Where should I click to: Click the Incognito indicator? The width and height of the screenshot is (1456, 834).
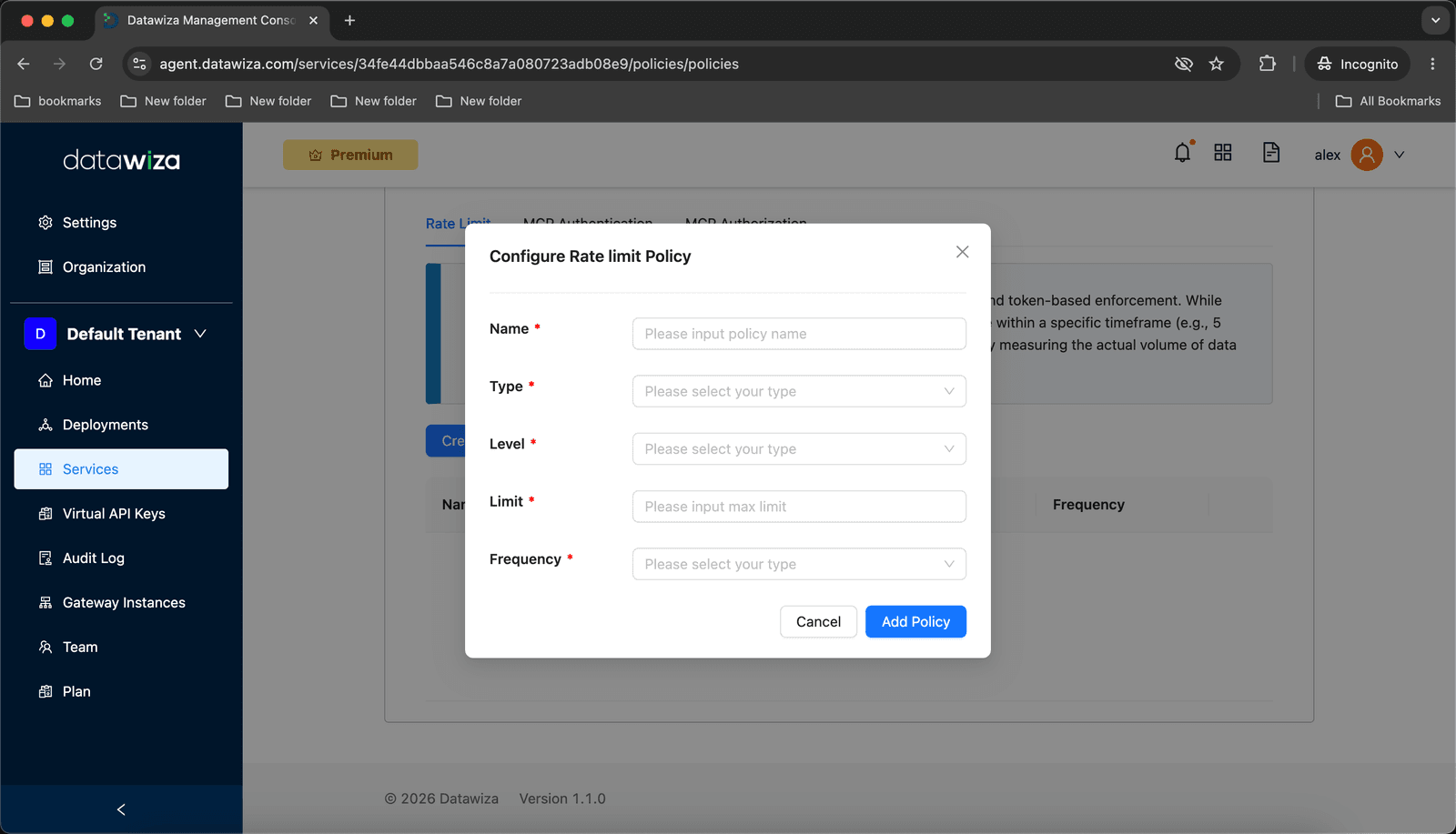pos(1358,64)
